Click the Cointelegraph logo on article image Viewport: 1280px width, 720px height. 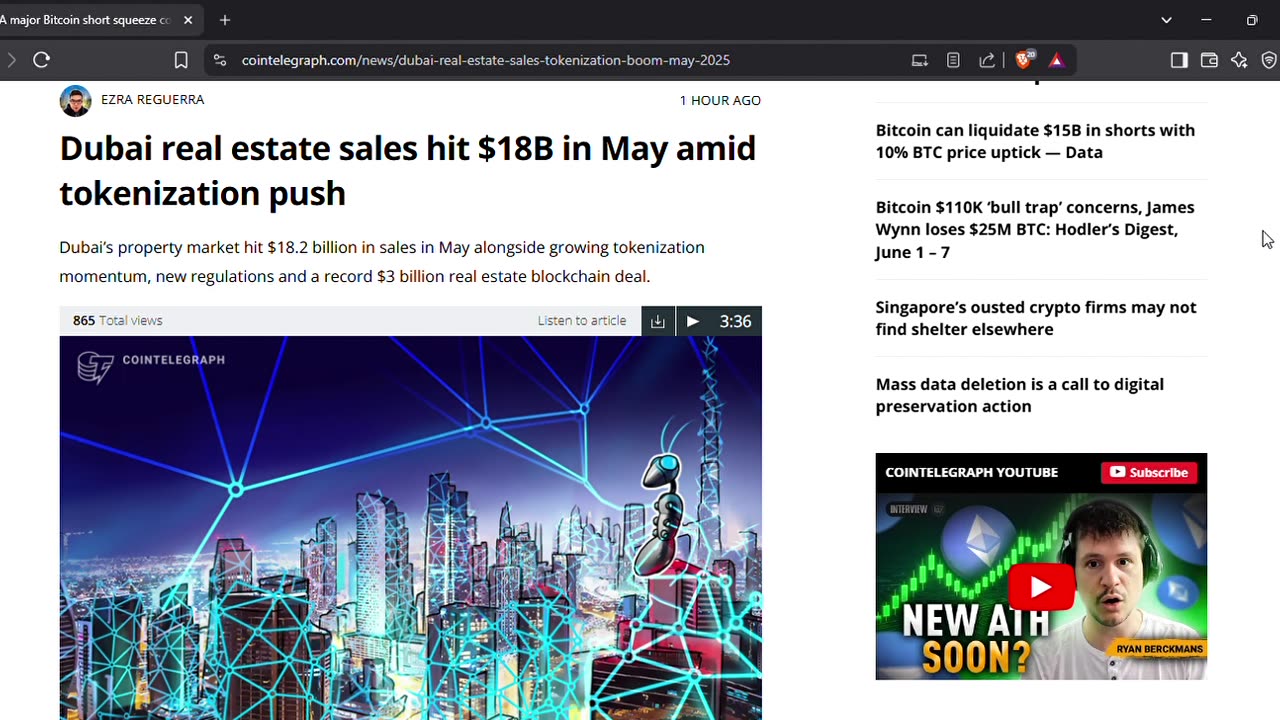151,367
